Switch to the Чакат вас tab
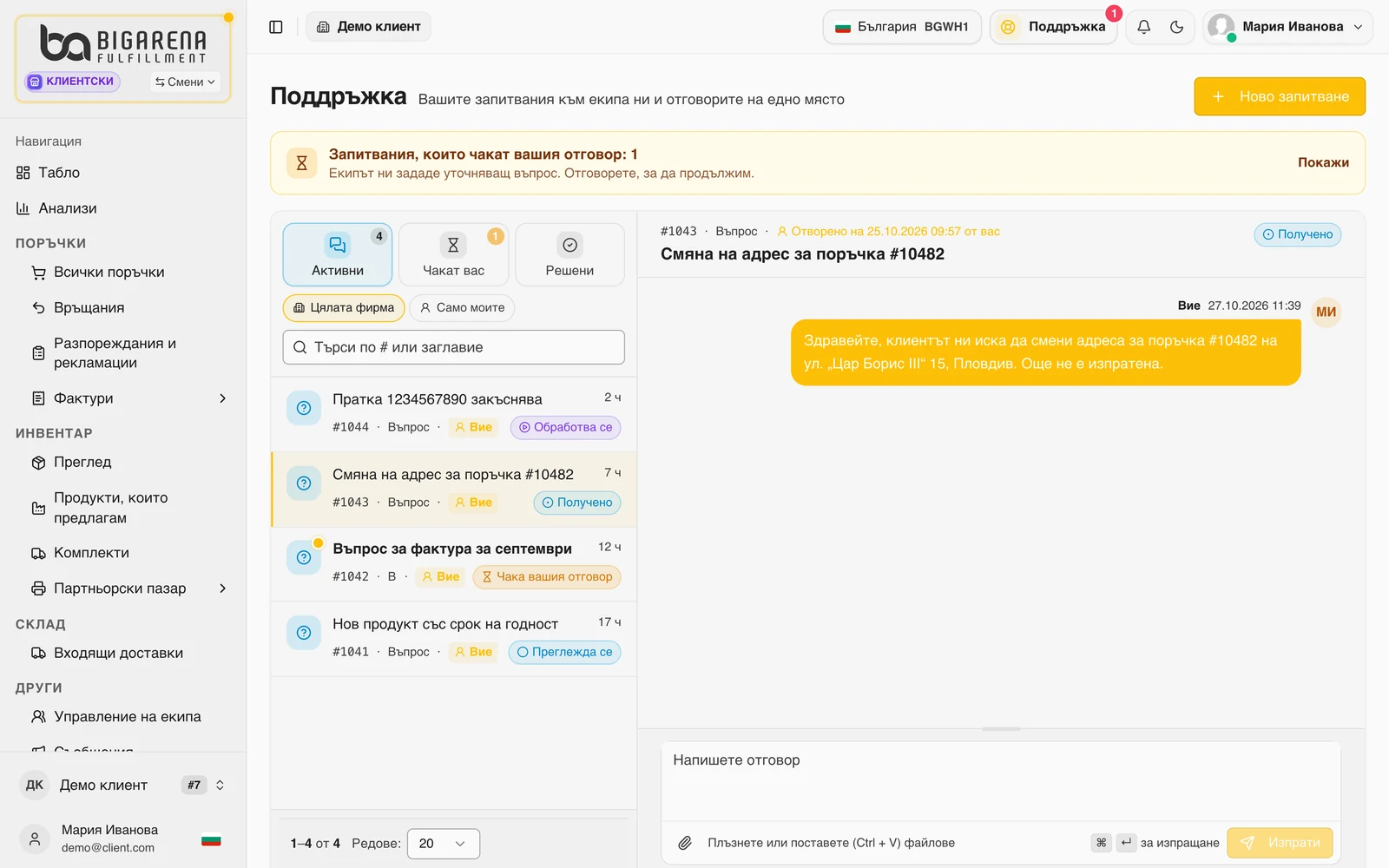Viewport: 1389px width, 868px height. pyautogui.click(x=453, y=254)
